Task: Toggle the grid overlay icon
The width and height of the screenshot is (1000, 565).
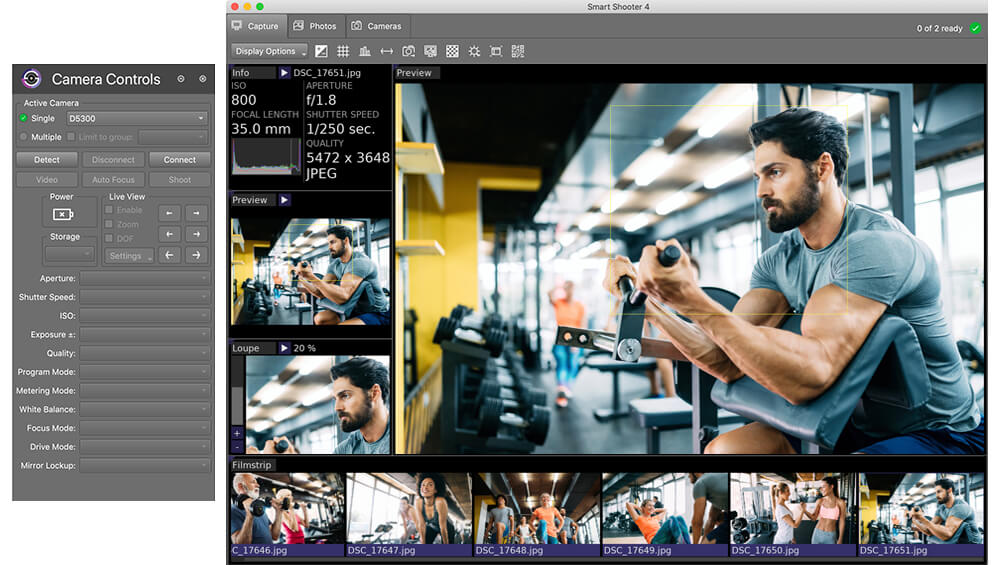Action: click(343, 51)
